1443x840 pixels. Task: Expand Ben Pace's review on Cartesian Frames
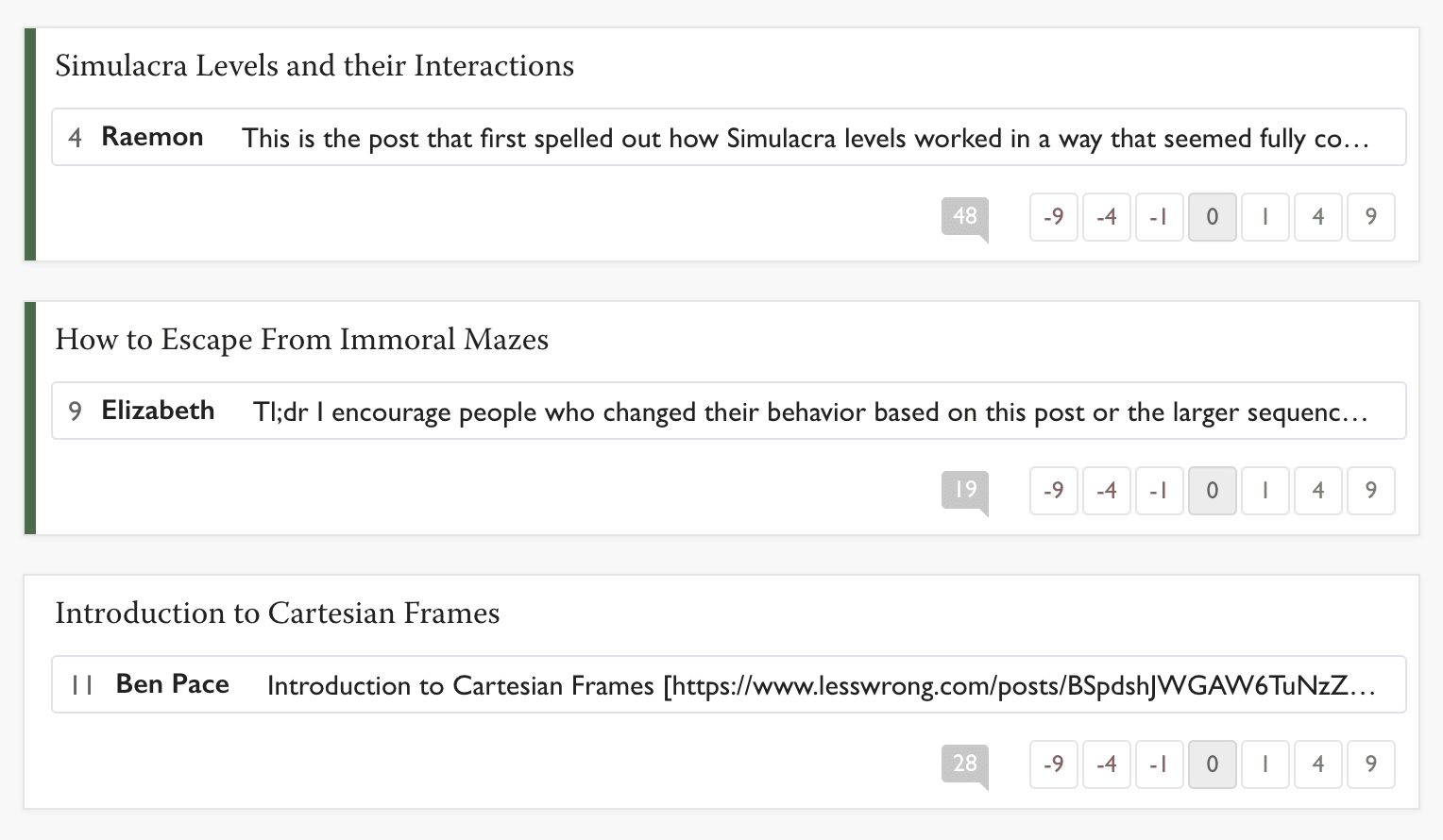tap(820, 686)
